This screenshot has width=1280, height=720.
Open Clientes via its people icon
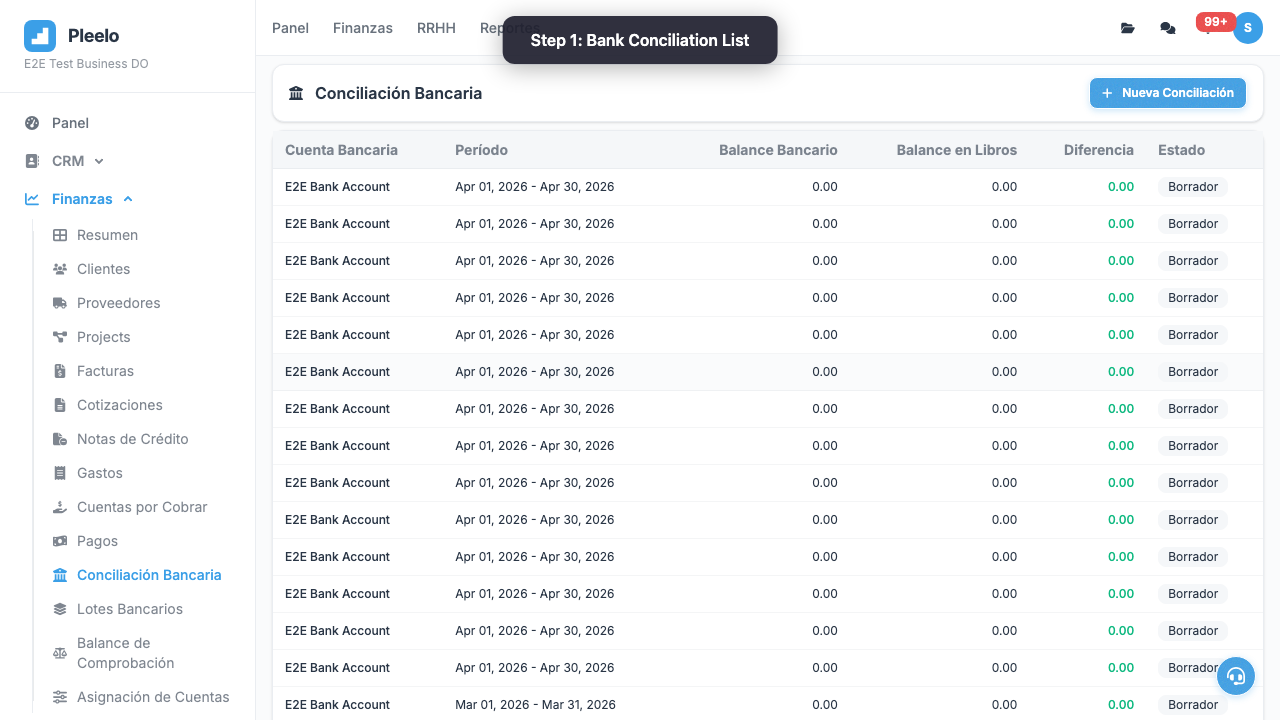tap(60, 269)
